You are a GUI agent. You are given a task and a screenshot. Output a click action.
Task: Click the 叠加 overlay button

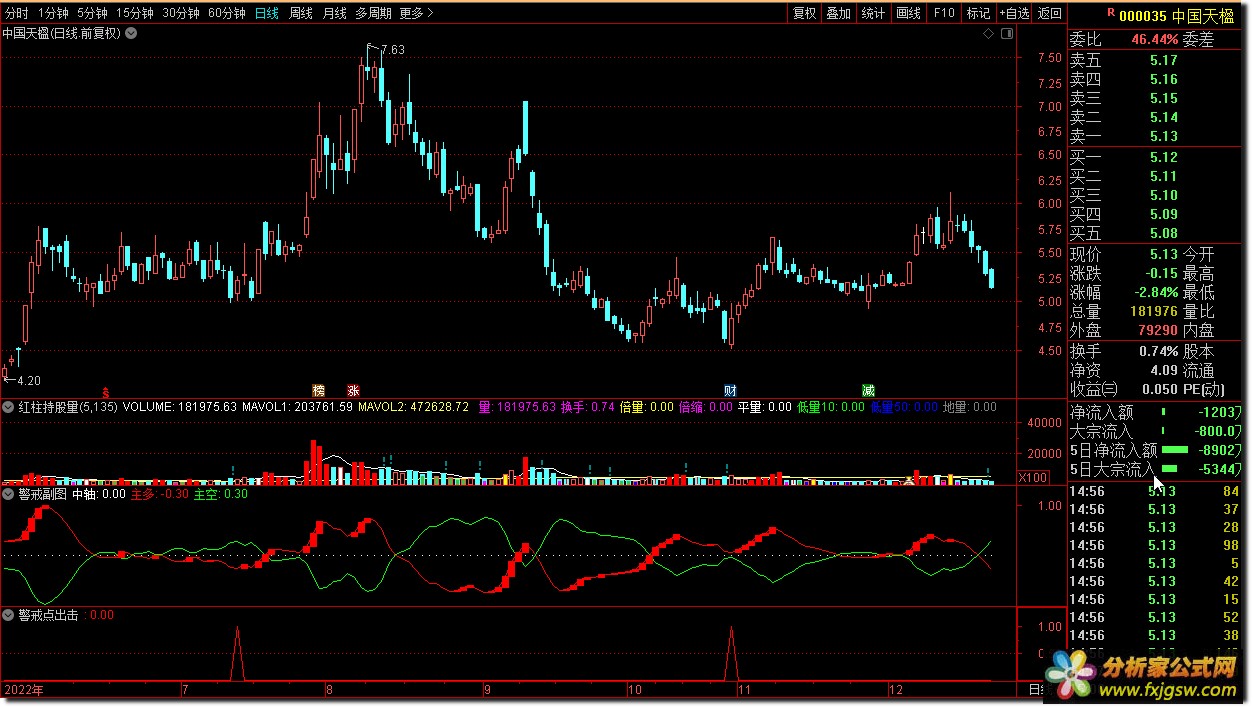click(x=839, y=13)
